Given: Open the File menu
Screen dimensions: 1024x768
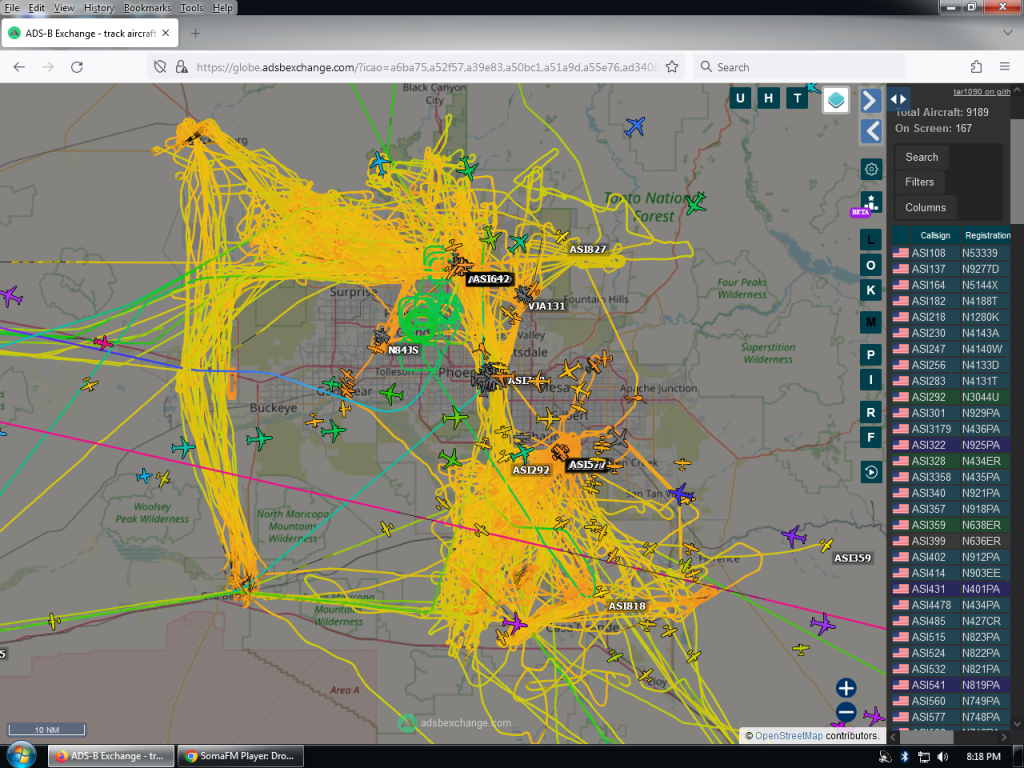Looking at the screenshot, I should click(x=12, y=8).
